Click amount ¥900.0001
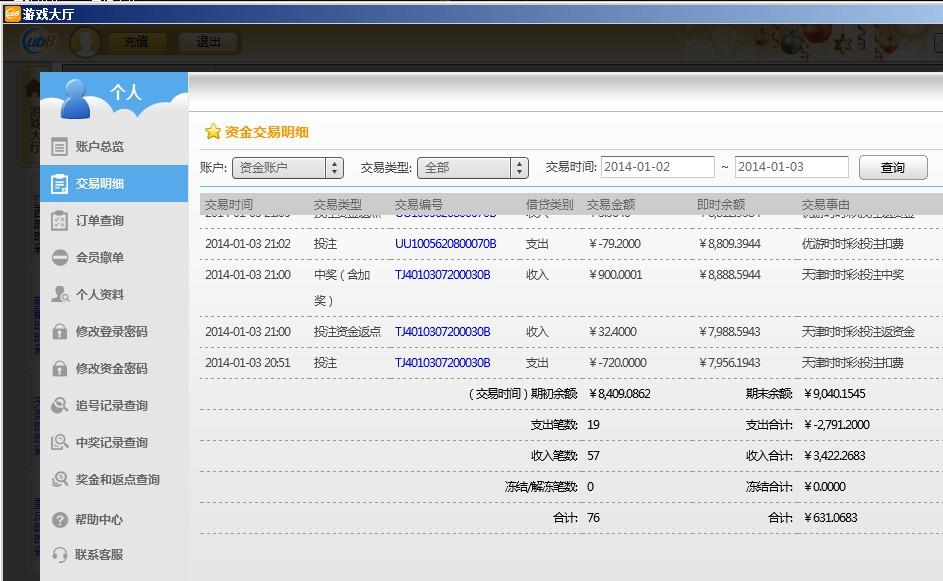Screen dimensions: 943x581 616,275
